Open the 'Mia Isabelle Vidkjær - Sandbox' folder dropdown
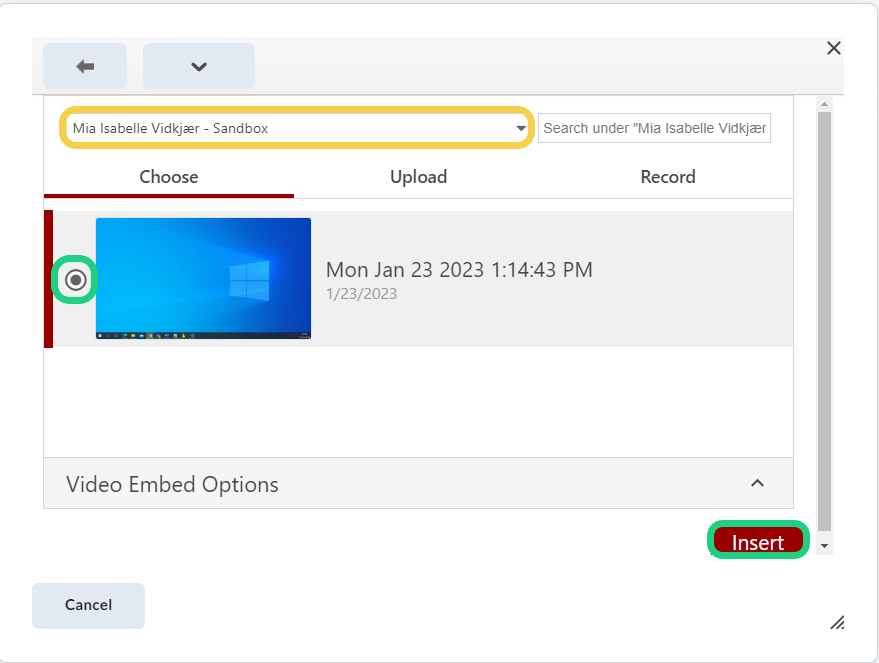Image resolution: width=879 pixels, height=663 pixels. coord(296,128)
